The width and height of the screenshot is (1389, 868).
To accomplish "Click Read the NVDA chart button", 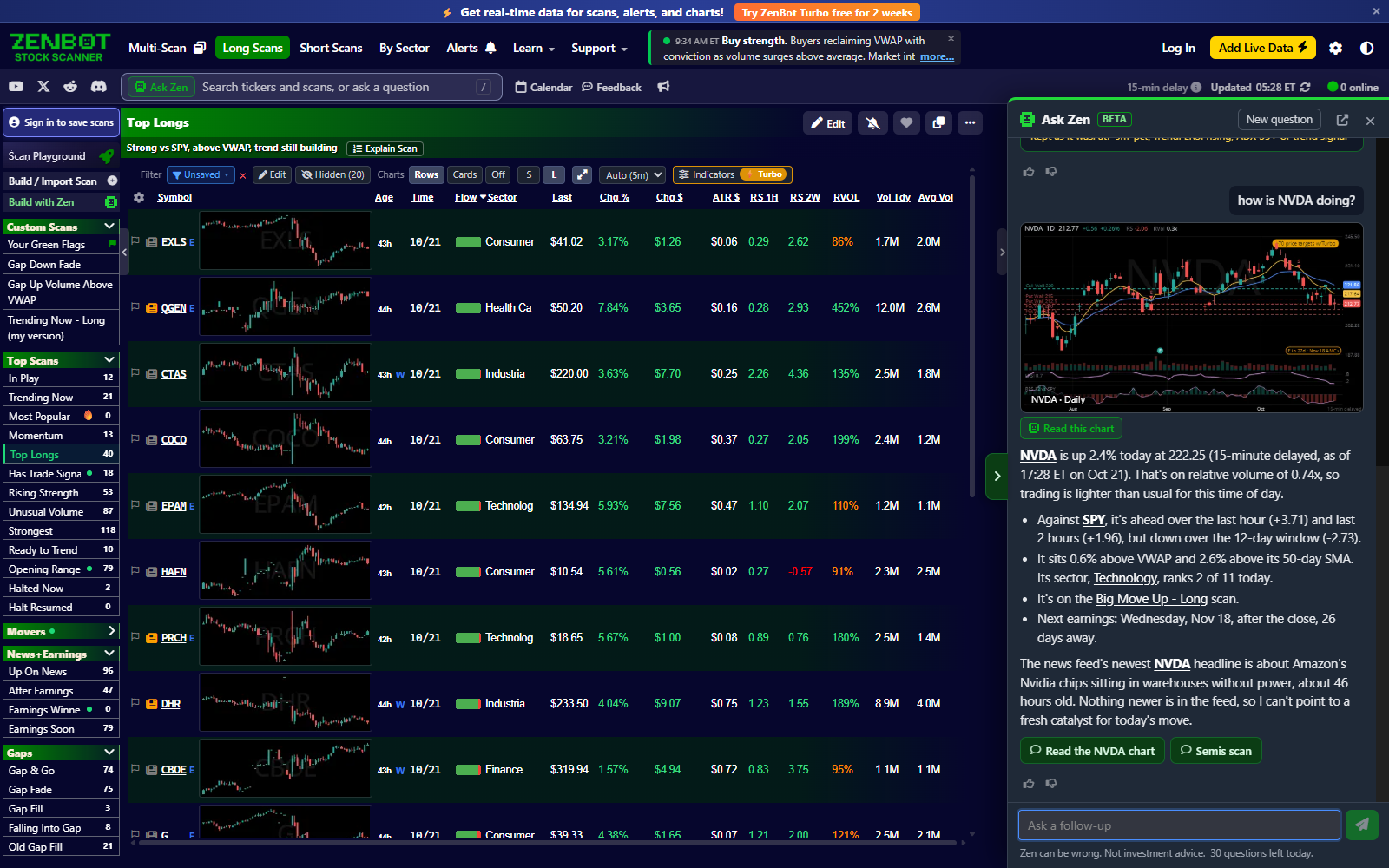I will (x=1092, y=751).
